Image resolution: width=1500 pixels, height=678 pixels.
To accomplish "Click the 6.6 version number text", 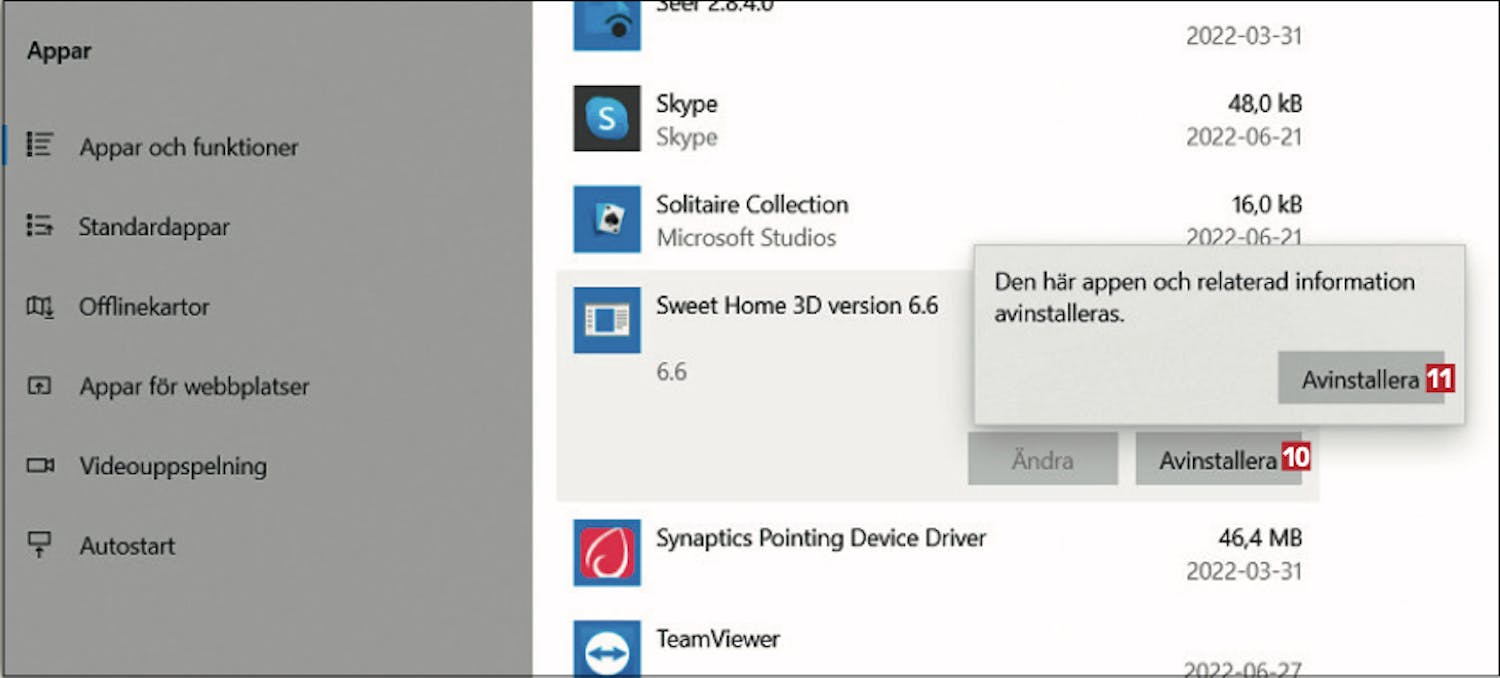I will [x=671, y=372].
